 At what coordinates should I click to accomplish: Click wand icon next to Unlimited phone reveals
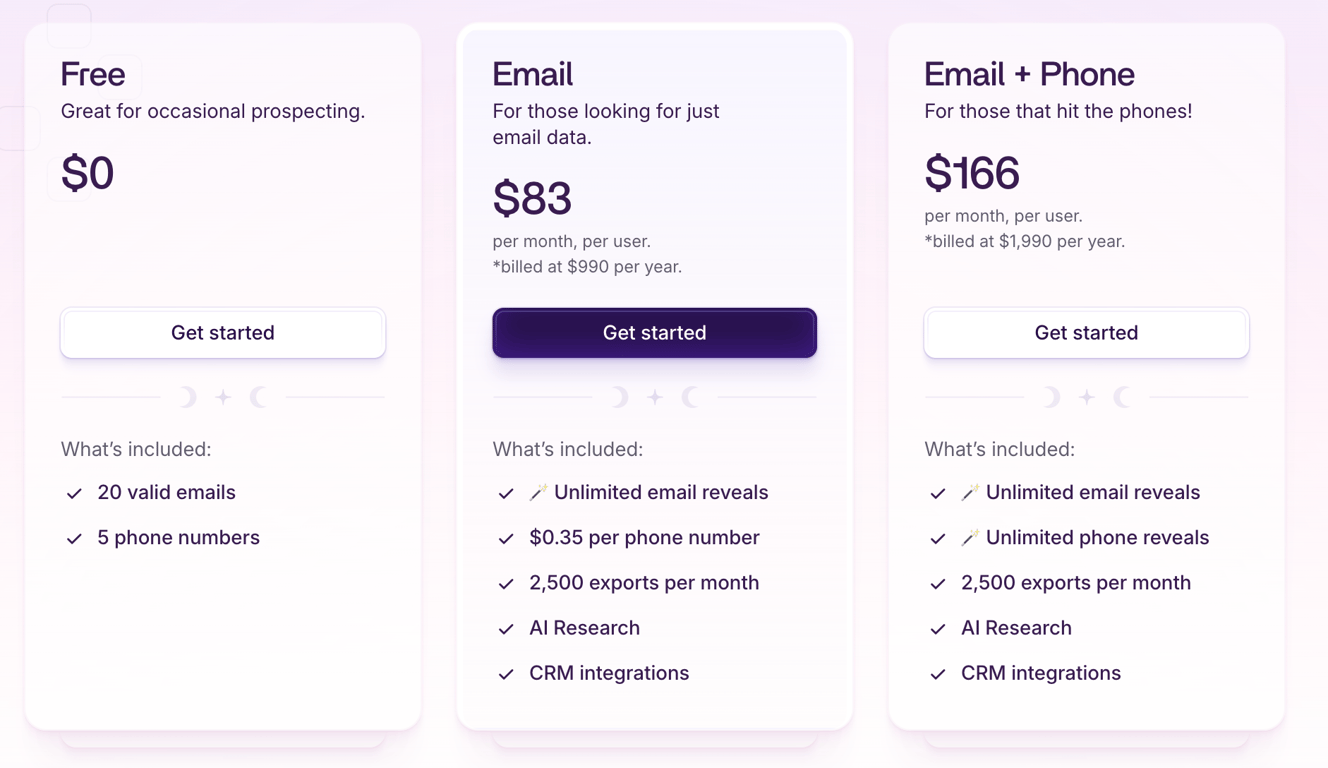970,538
